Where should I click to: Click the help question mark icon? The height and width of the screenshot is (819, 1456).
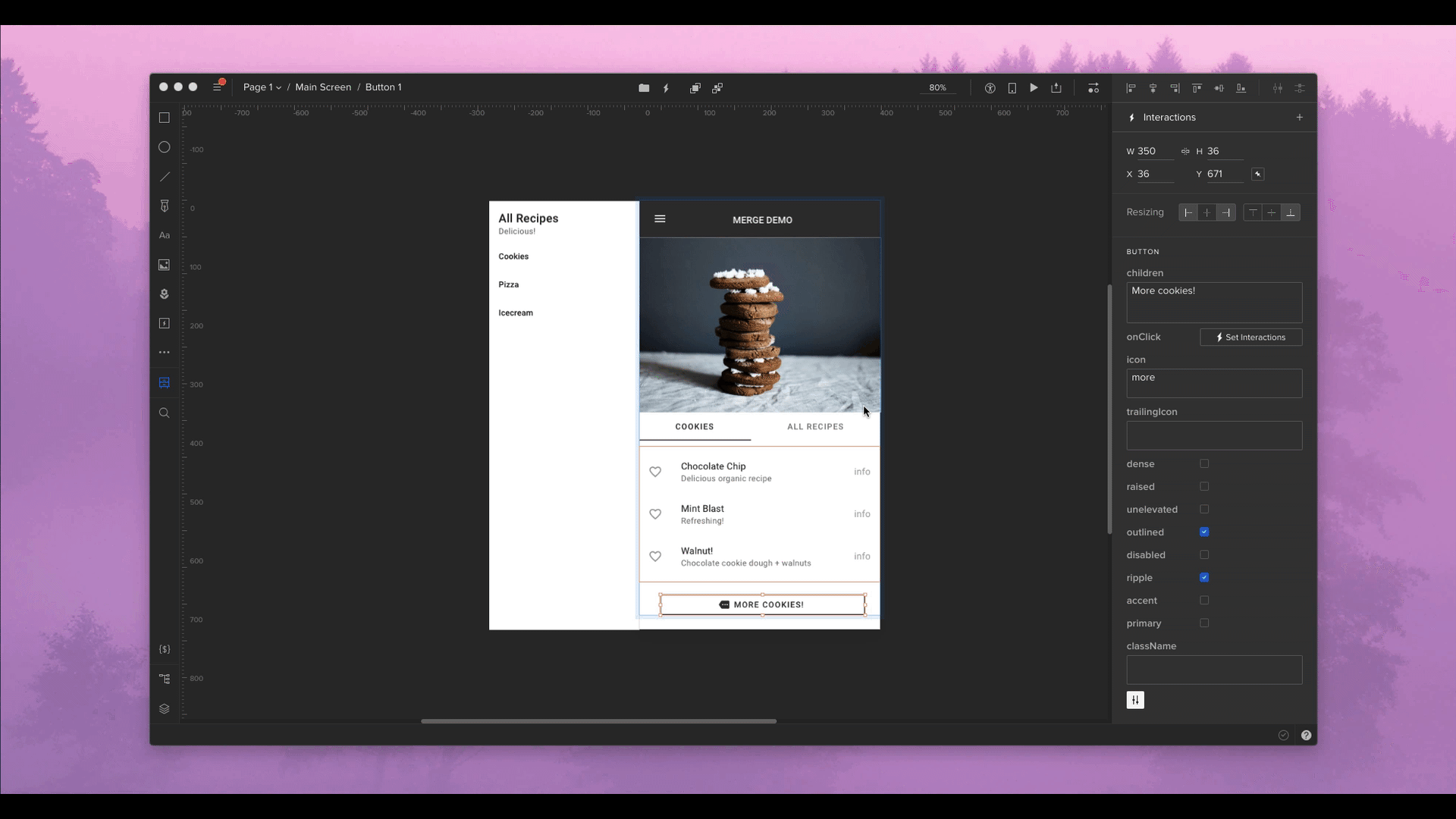pyautogui.click(x=1306, y=735)
